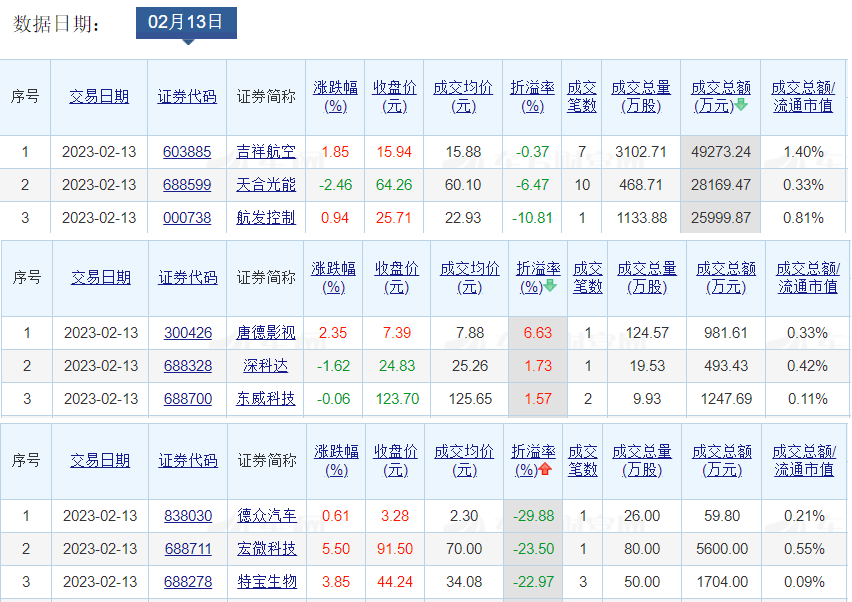The image size is (852, 602).
Task: Click red up arrow under 折溢率 in third table
Action: pyautogui.click(x=545, y=469)
